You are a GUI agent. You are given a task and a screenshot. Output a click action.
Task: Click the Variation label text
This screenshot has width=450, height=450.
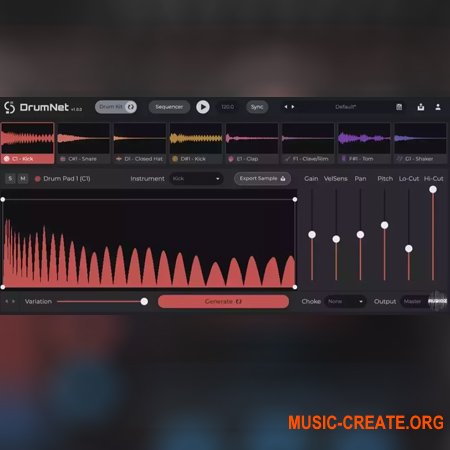[x=38, y=301]
